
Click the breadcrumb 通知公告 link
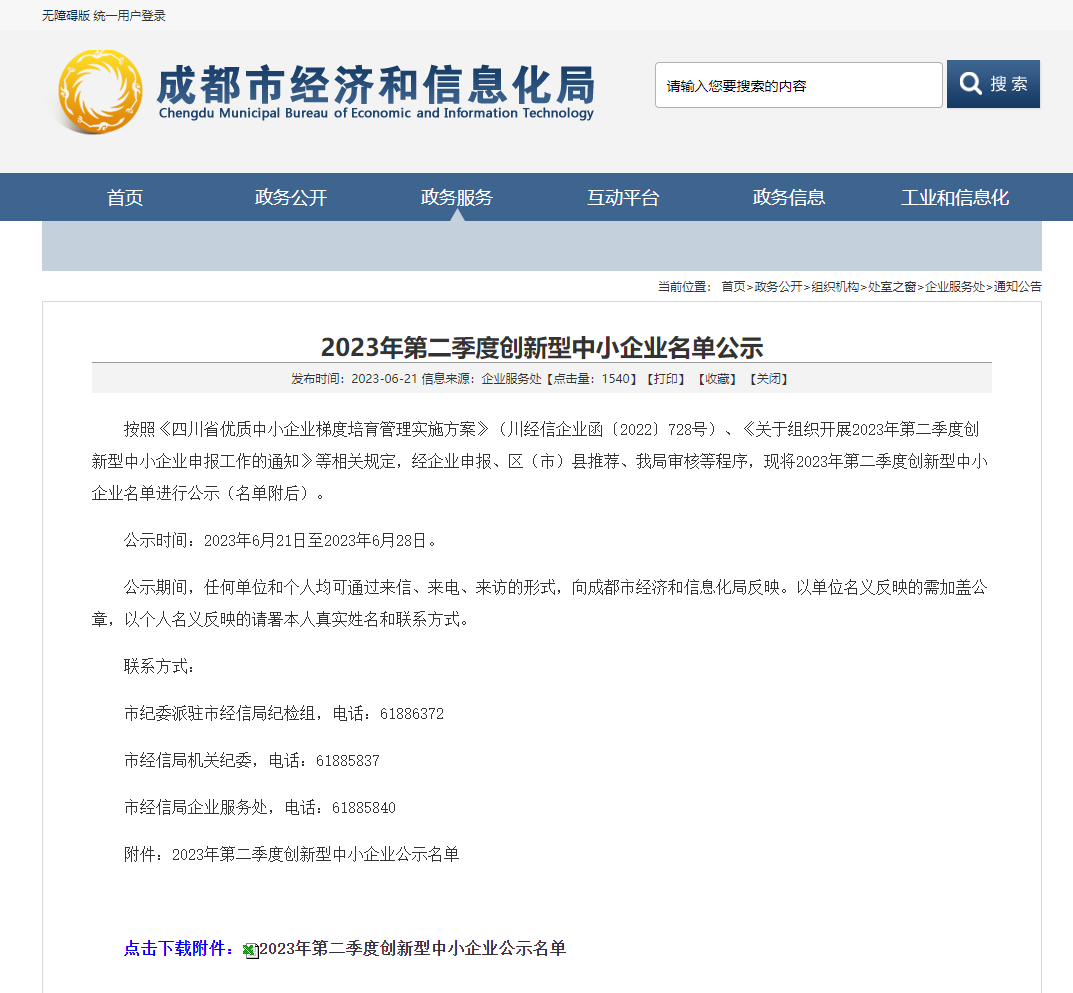click(1018, 287)
